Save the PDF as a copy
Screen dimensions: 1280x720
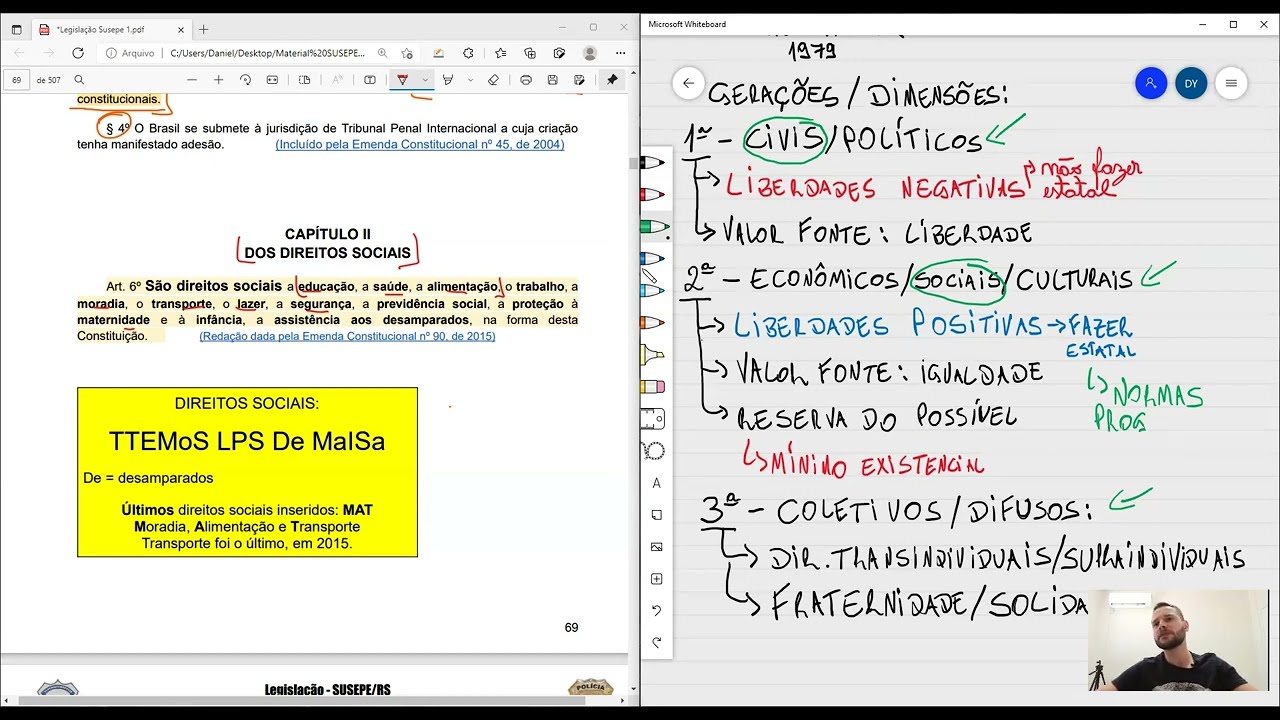579,80
